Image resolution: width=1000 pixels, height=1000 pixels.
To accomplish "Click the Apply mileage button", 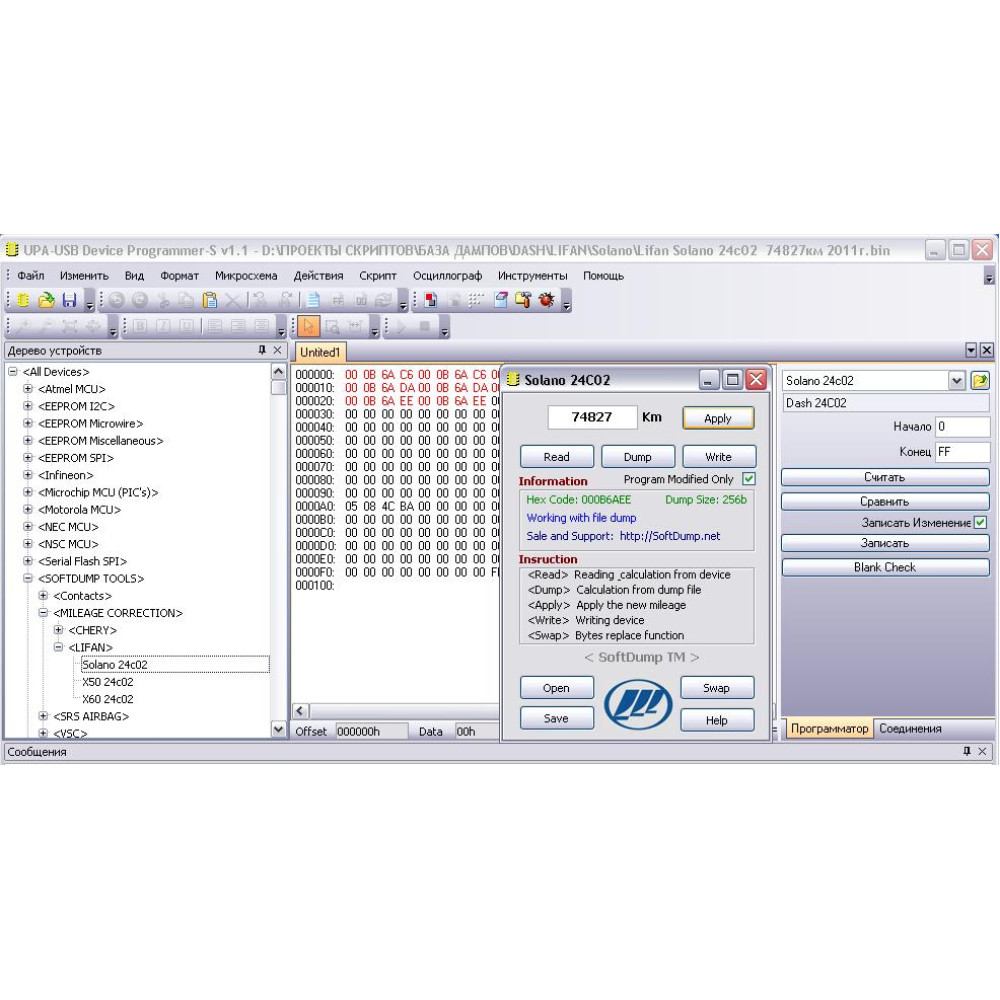I will tap(718, 418).
